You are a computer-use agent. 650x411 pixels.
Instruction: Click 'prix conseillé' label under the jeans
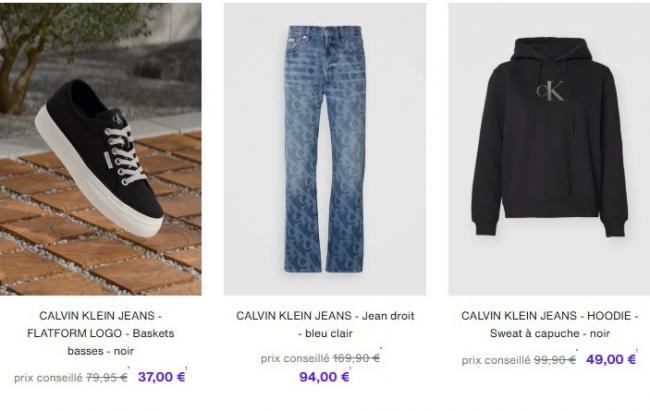coord(295,358)
